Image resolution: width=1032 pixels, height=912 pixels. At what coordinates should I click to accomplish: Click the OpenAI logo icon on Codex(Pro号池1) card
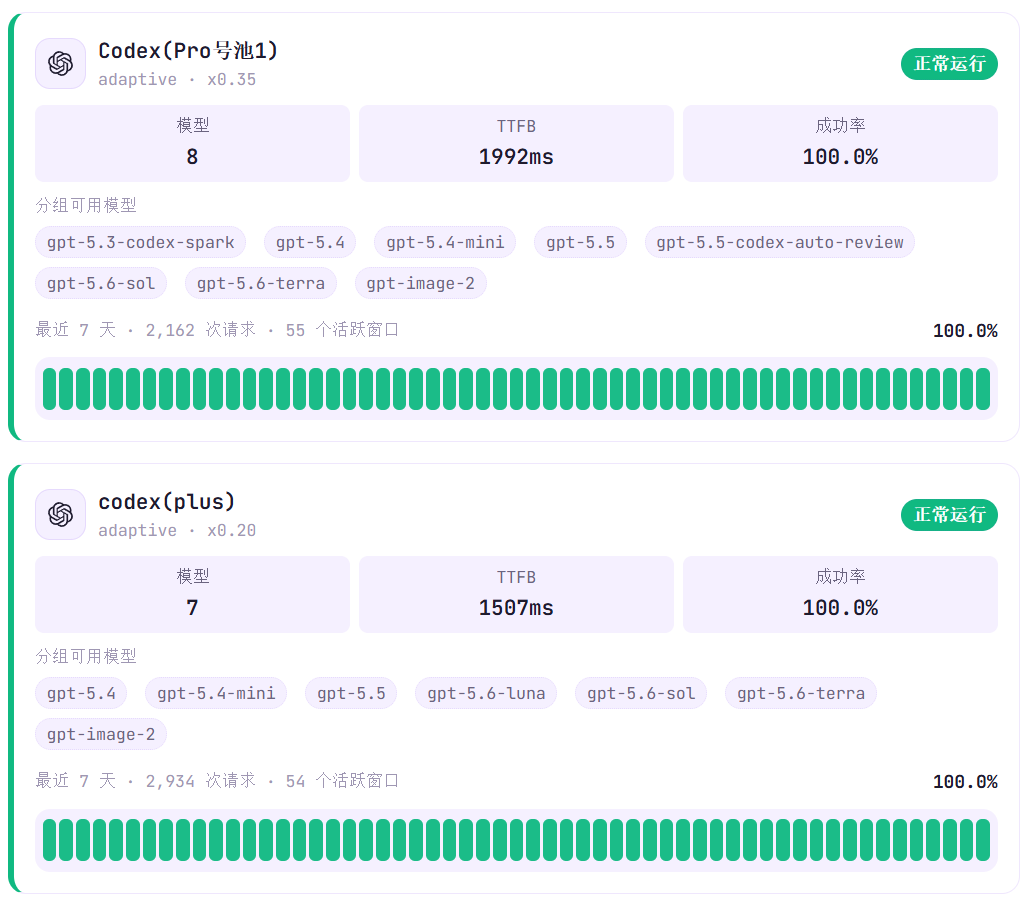tap(61, 64)
